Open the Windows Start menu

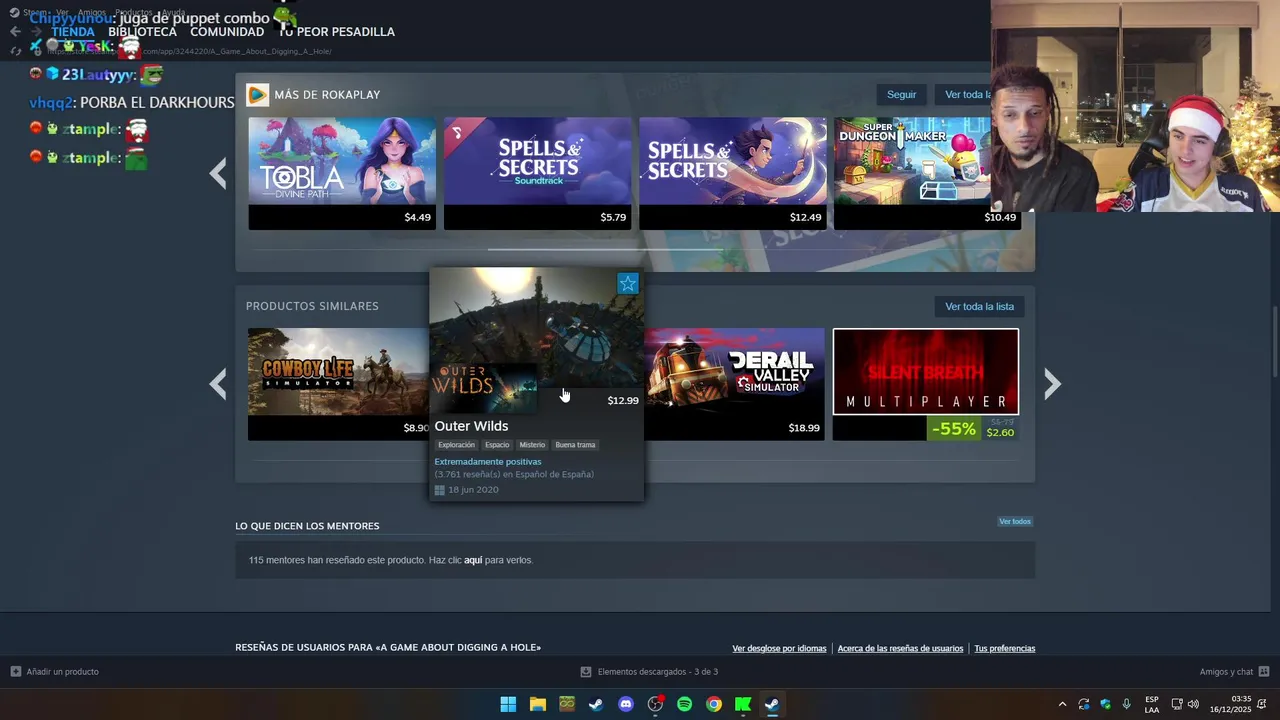[508, 704]
